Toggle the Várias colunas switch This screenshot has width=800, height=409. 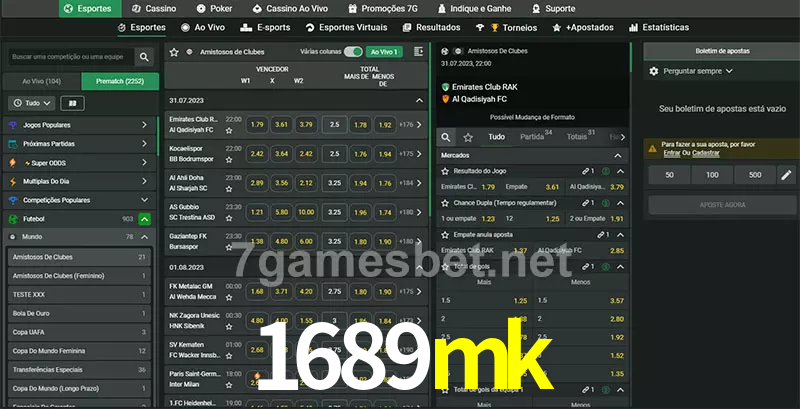click(352, 51)
